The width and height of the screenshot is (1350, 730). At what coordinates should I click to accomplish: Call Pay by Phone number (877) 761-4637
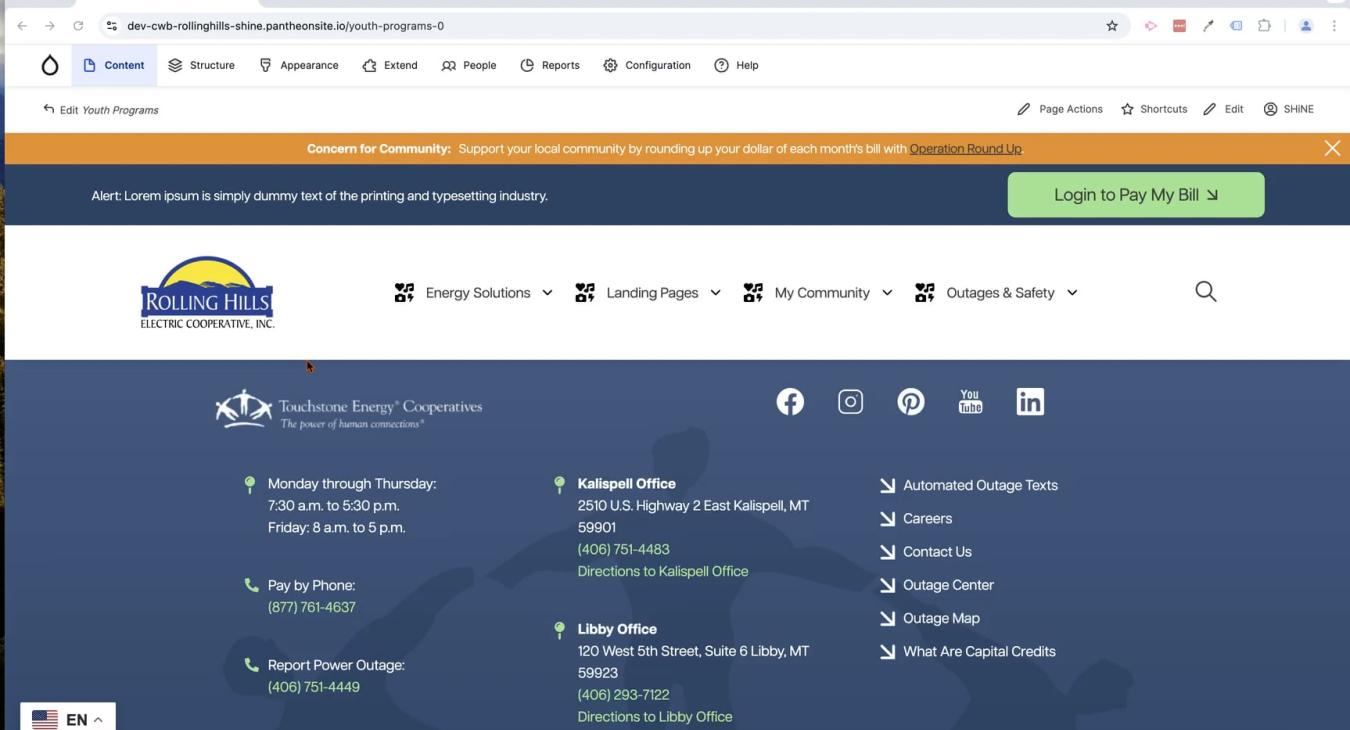pyautogui.click(x=312, y=607)
